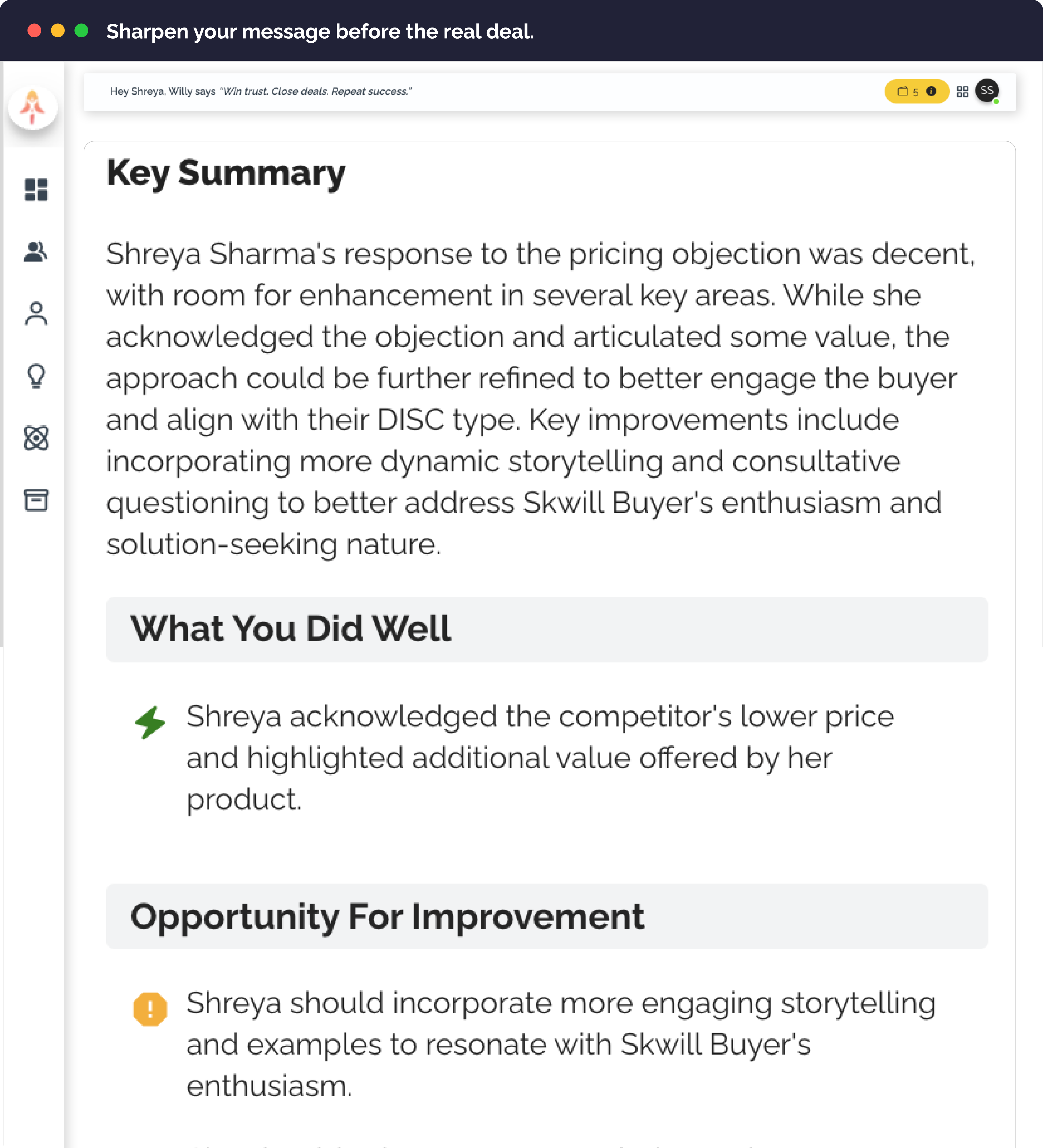1043x1148 pixels.
Task: Select the Opportunity For Improvement header
Action: 547,916
